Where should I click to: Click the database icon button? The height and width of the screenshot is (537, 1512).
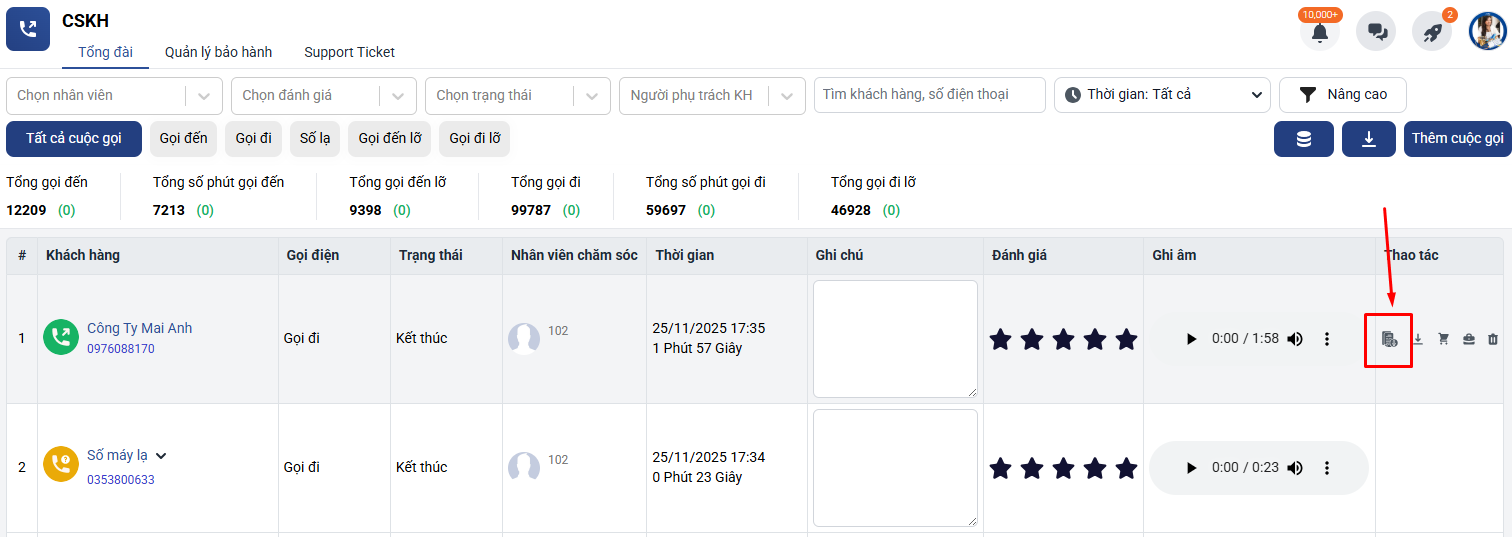click(x=1304, y=139)
